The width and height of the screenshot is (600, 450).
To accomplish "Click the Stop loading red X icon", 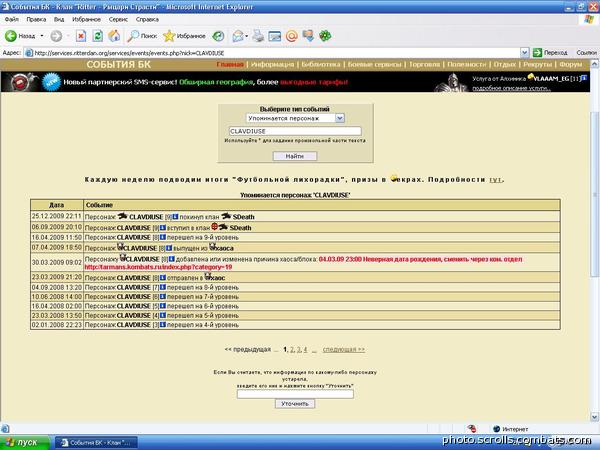I will point(81,36).
